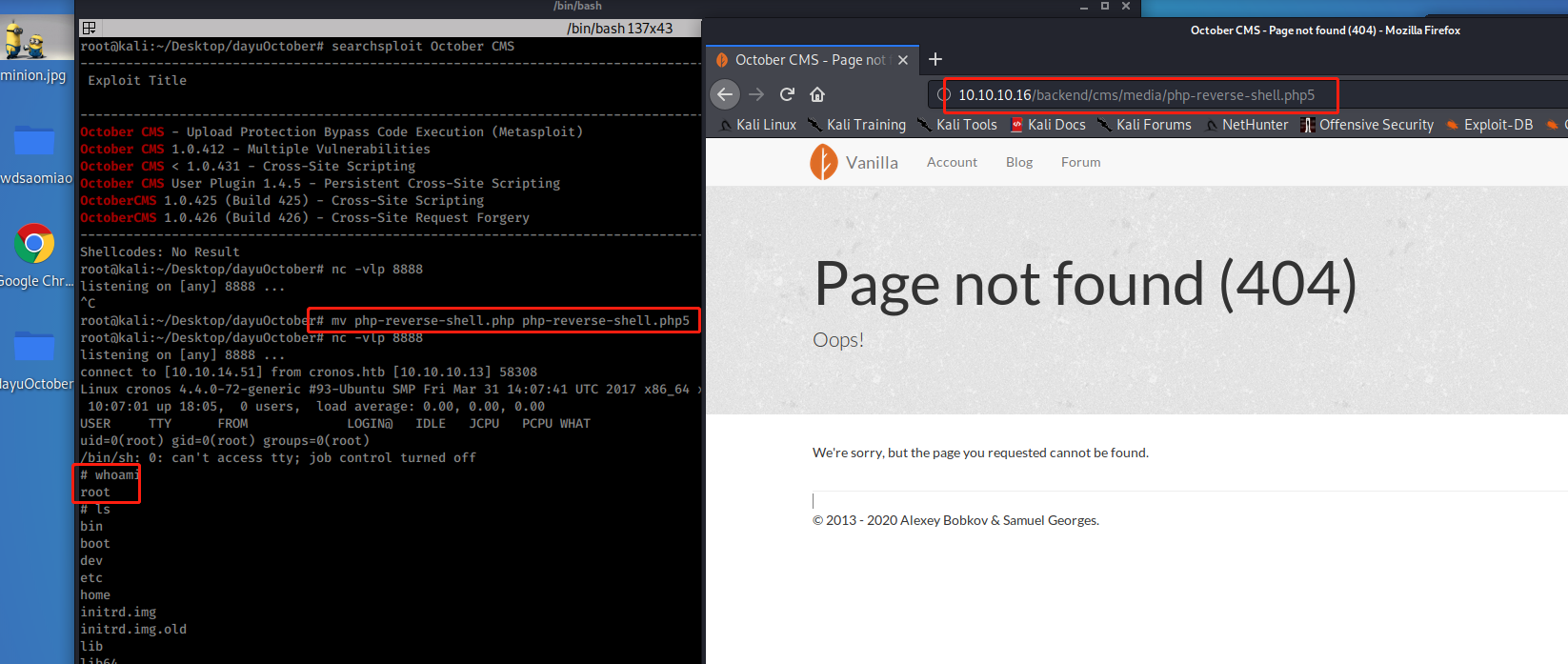
Task: Open the Kali Tools bookmark
Action: (x=956, y=125)
